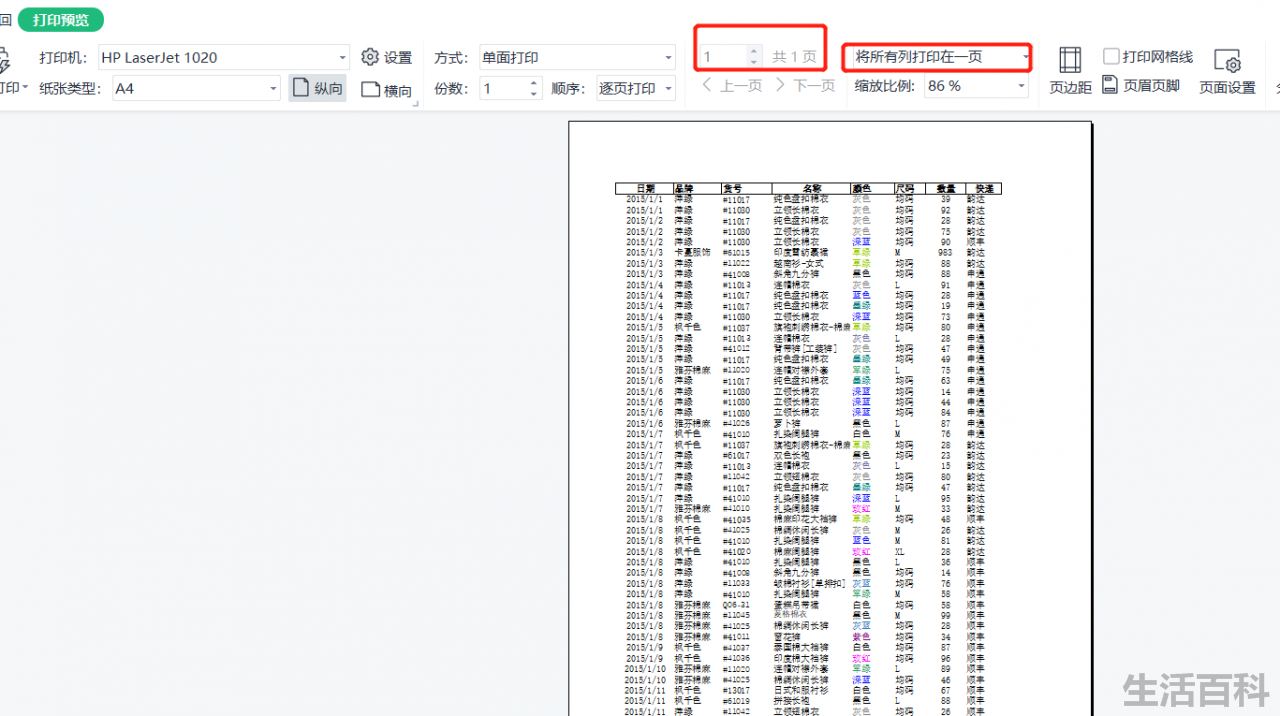This screenshot has width=1280, height=716.
Task: Open printer 设置 with gear icon
Action: [x=387, y=57]
